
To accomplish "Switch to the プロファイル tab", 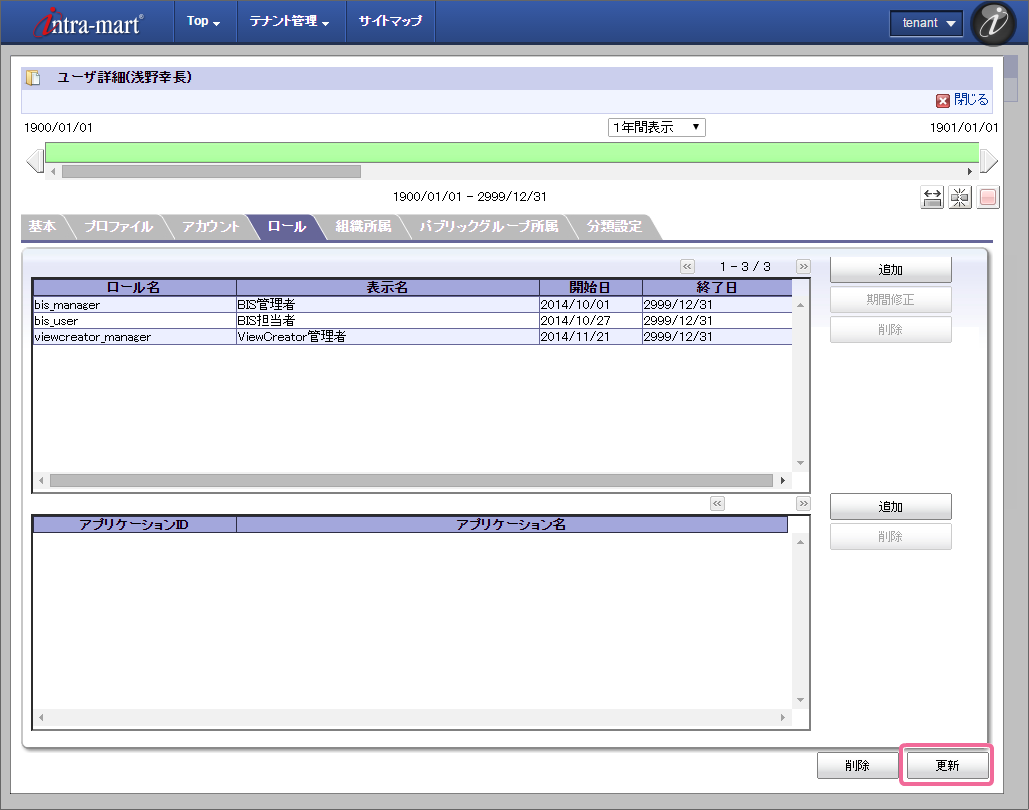I will [118, 227].
